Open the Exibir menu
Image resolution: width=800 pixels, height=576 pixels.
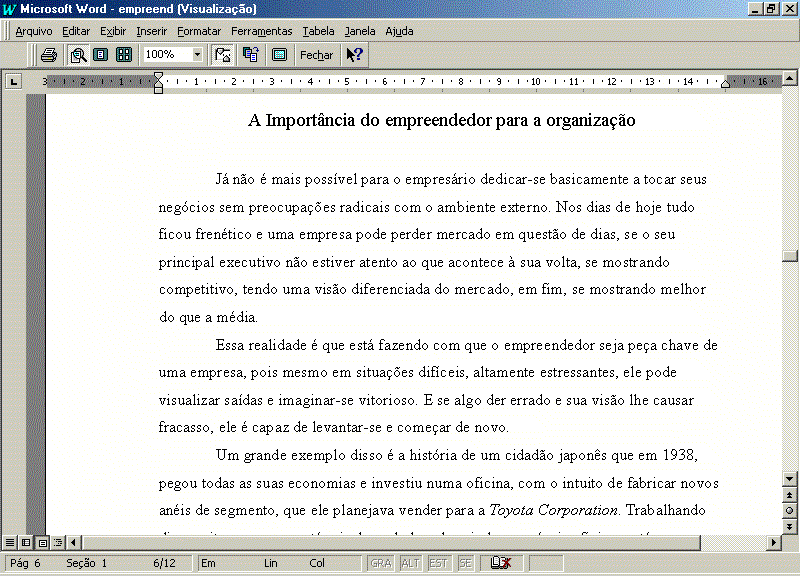pyautogui.click(x=113, y=31)
